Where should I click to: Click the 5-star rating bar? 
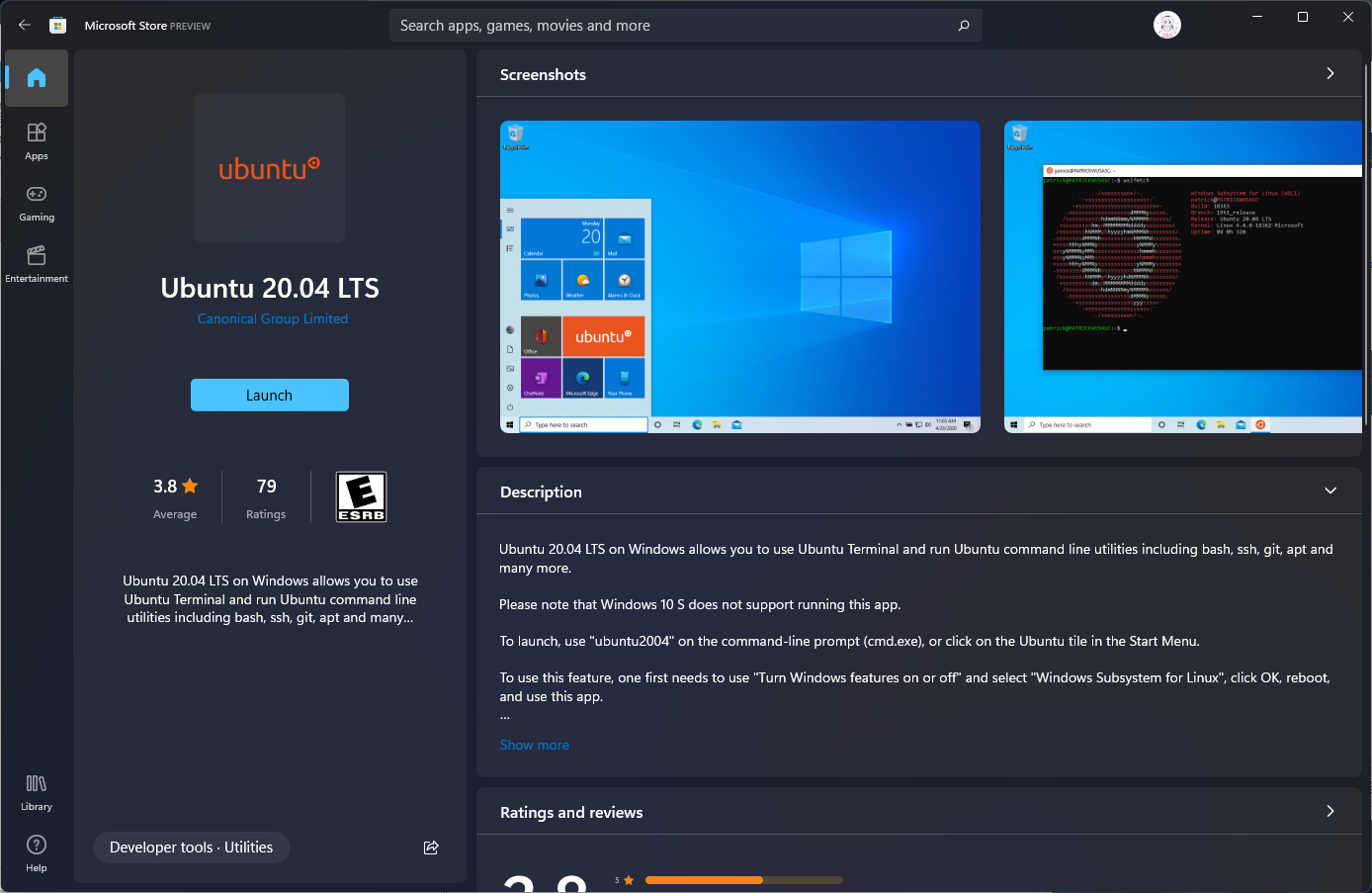[x=743, y=880]
